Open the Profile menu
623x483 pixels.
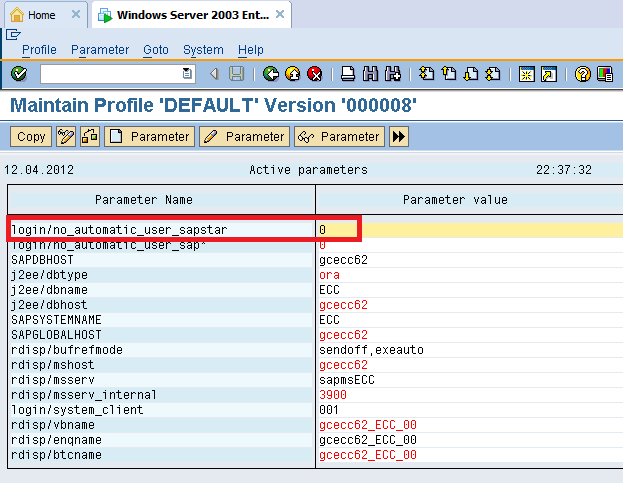pyautogui.click(x=39, y=50)
